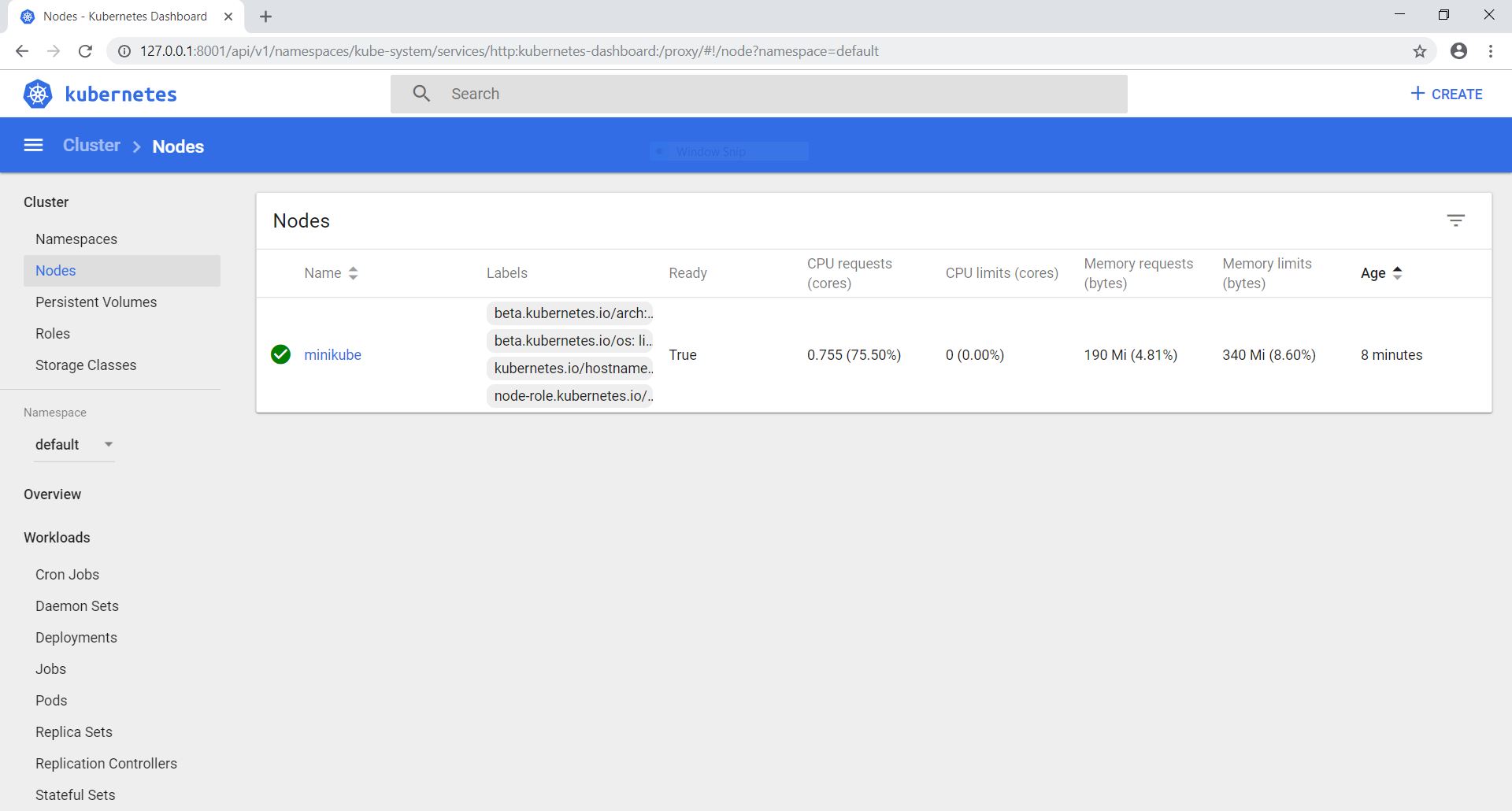1512x811 pixels.
Task: Open Jobs in sidebar
Action: (x=50, y=669)
